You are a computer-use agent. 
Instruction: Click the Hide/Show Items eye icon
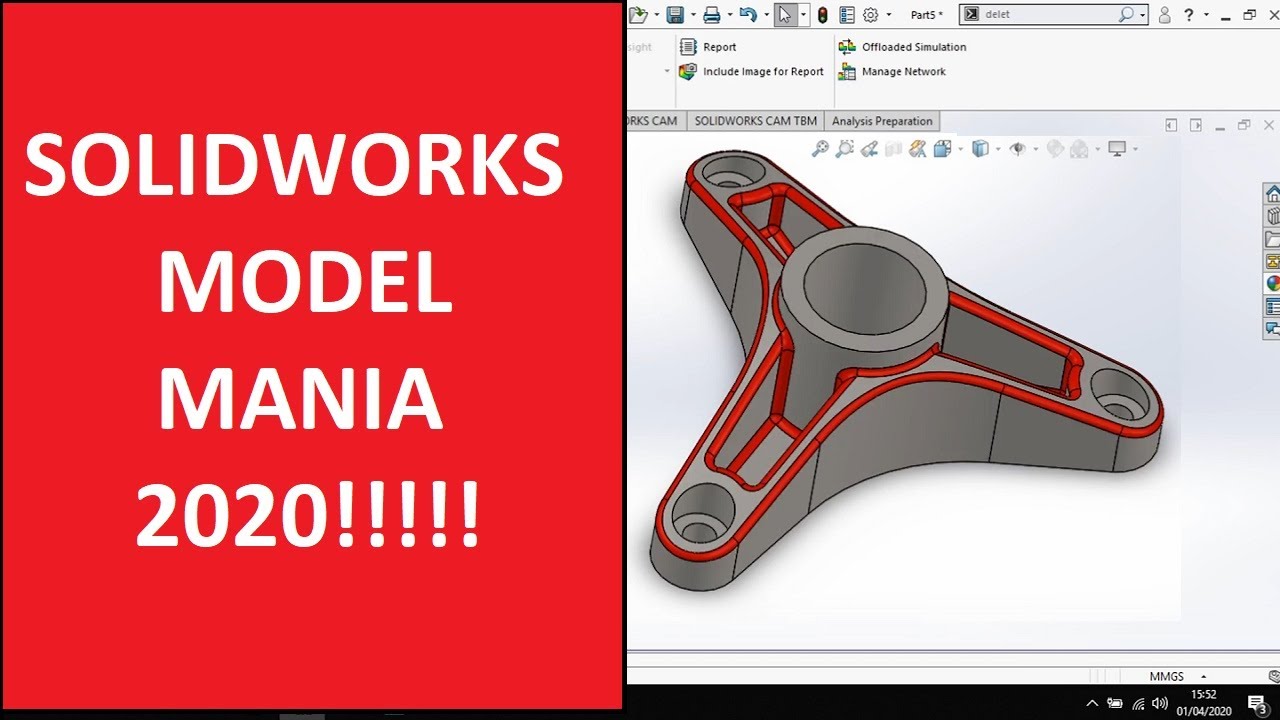(x=1018, y=149)
